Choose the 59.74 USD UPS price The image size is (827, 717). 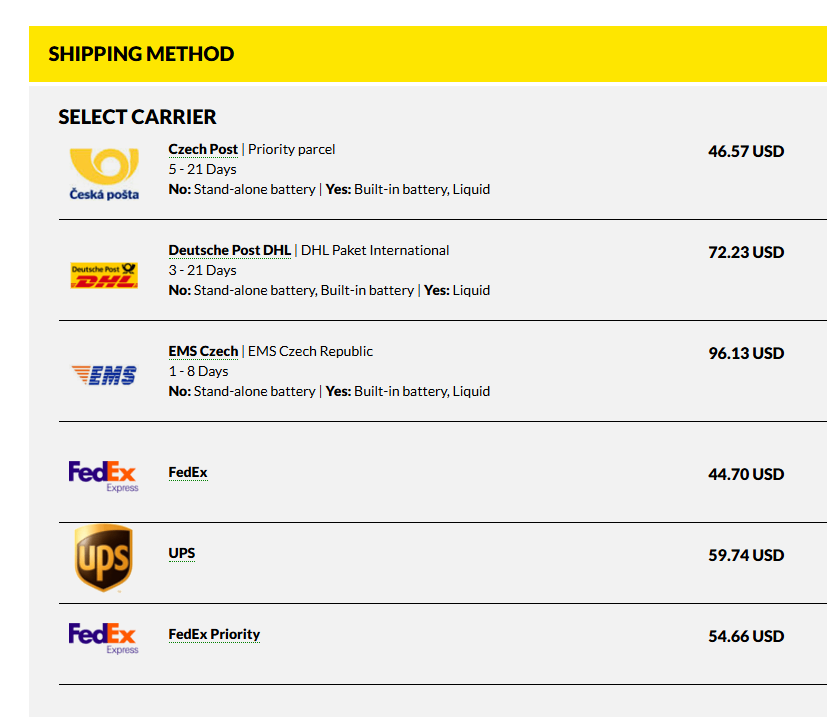click(746, 556)
